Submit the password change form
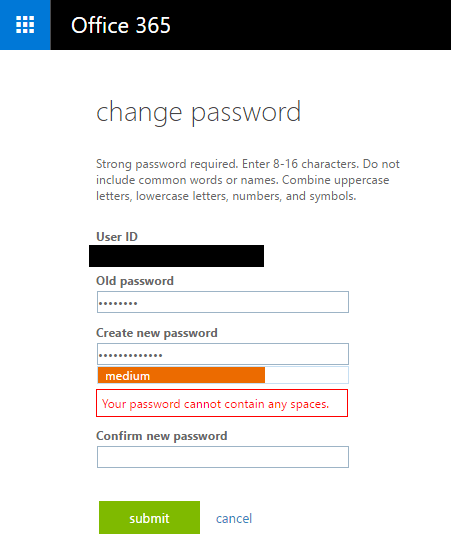 pyautogui.click(x=149, y=517)
